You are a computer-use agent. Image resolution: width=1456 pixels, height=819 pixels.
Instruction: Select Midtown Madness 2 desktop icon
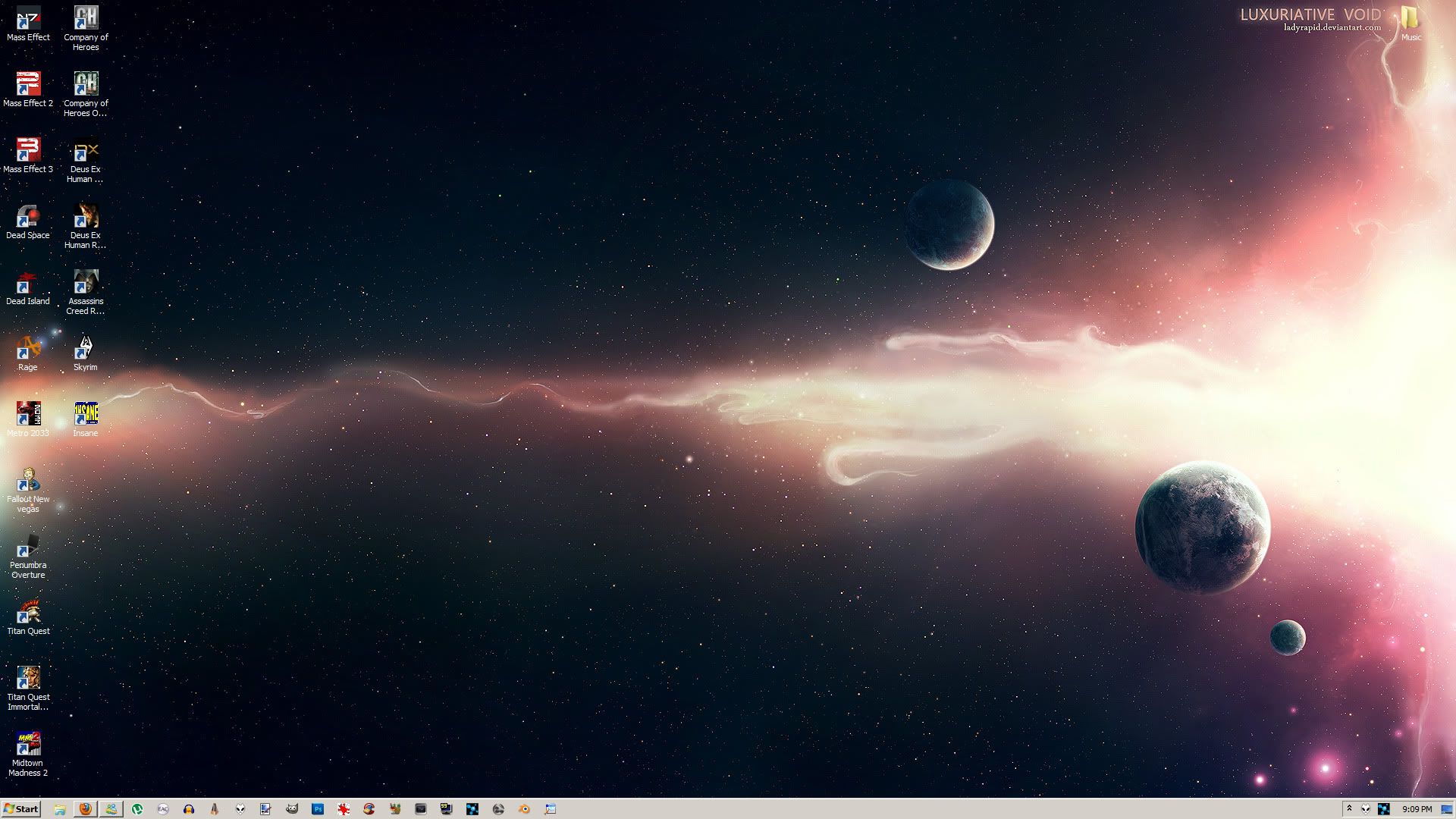[x=28, y=745]
